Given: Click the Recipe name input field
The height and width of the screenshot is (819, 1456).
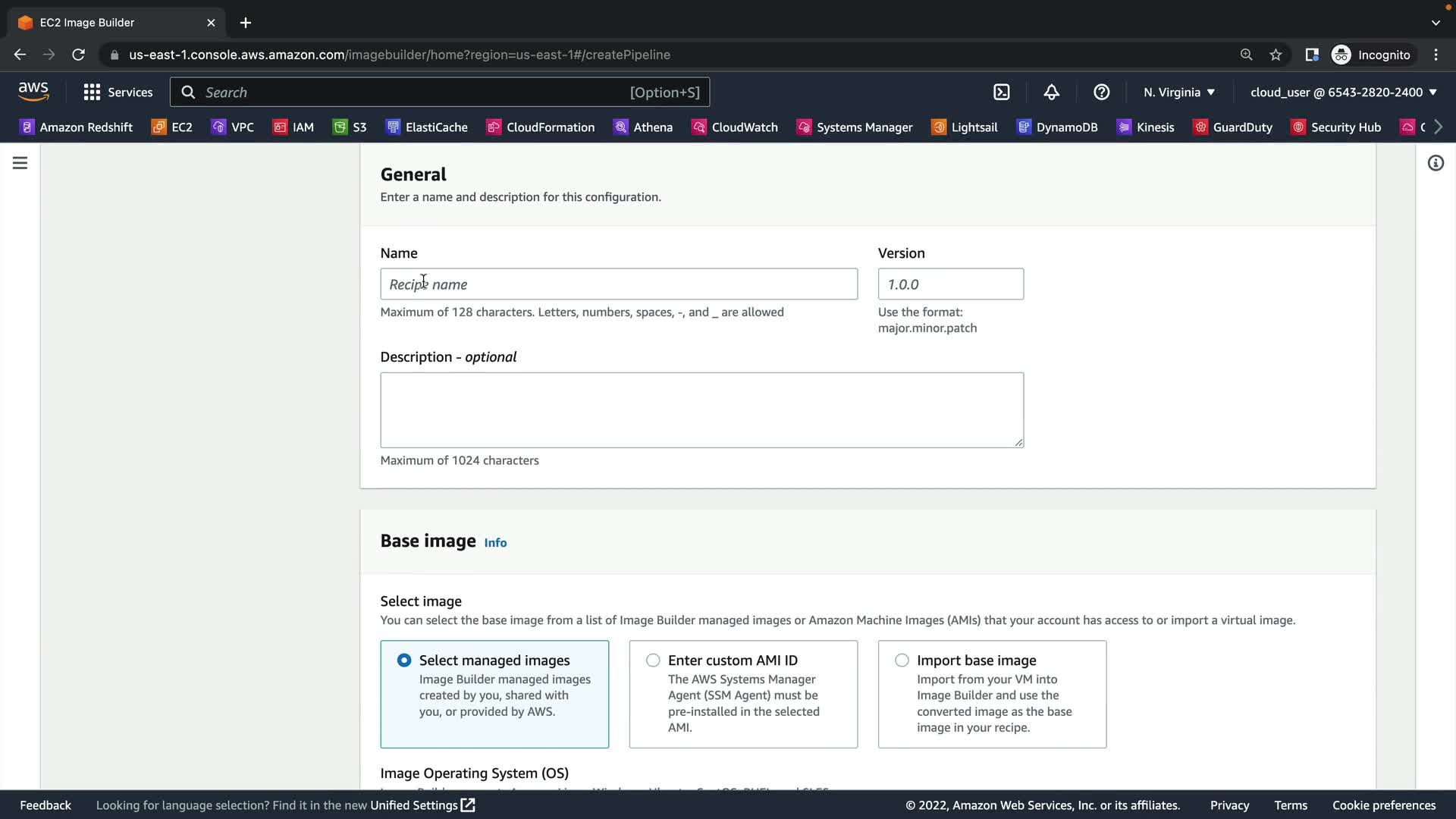Looking at the screenshot, I should click(619, 284).
